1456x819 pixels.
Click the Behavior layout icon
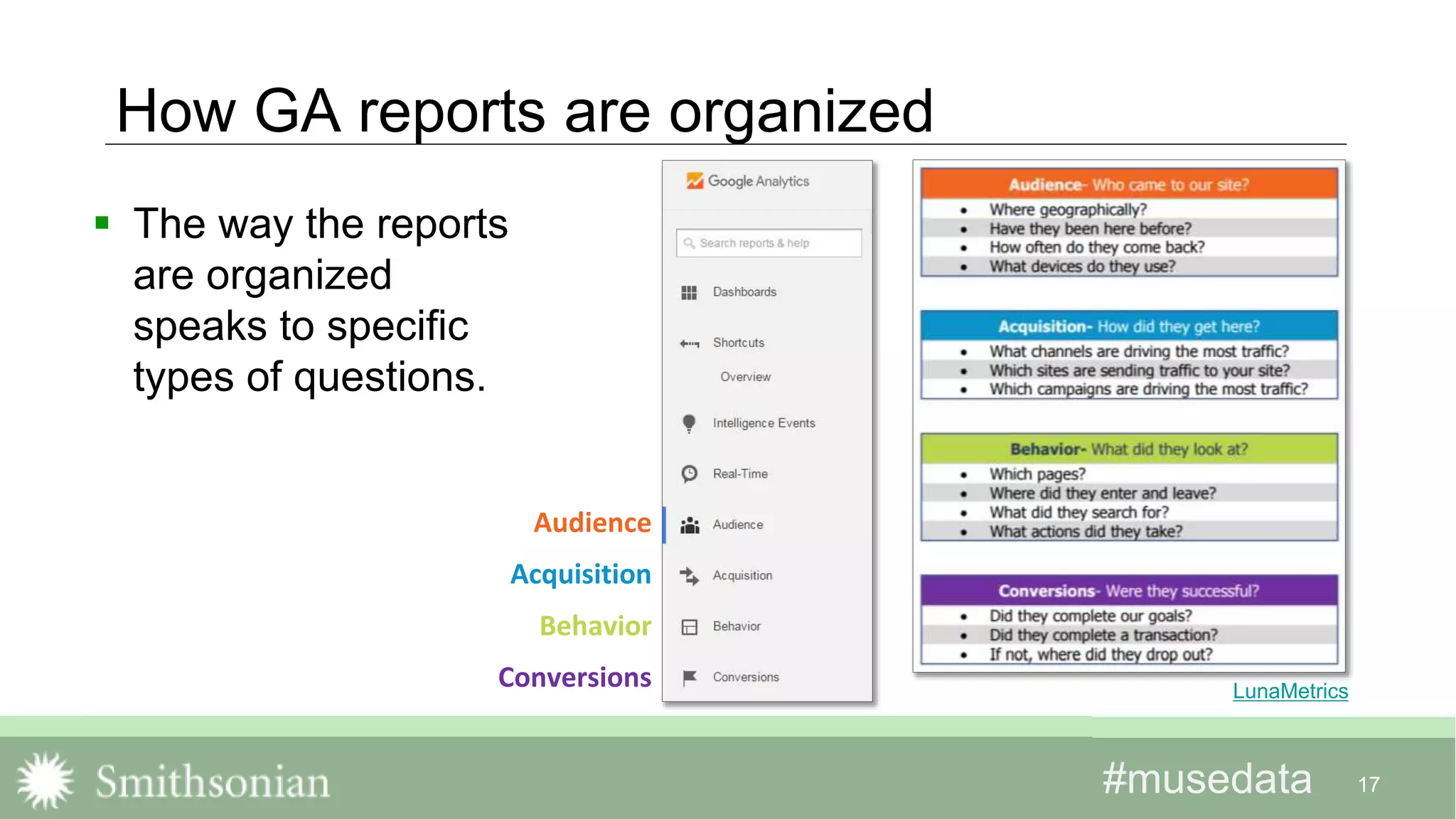[689, 627]
